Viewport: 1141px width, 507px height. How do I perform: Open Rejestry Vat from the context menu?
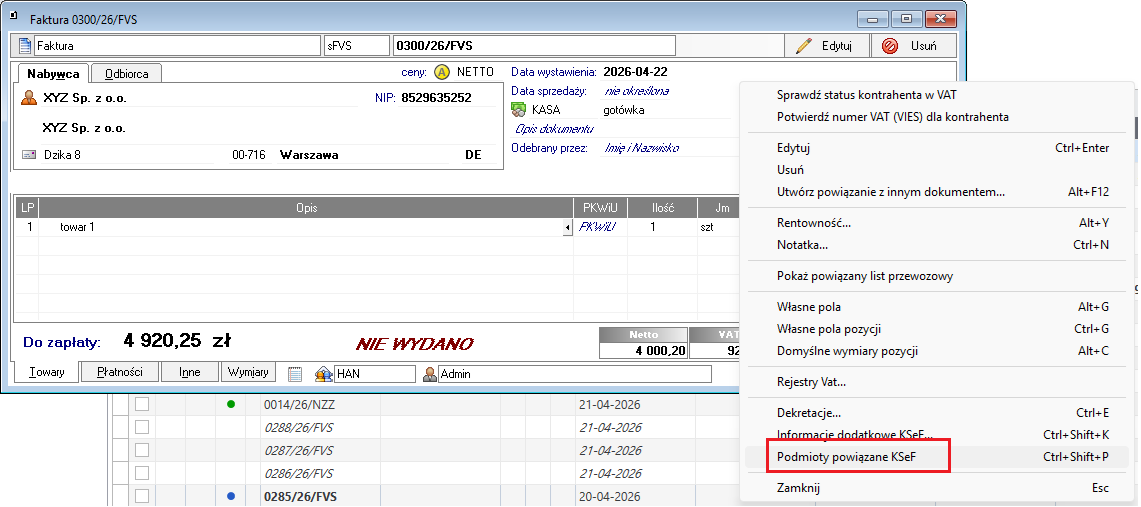[811, 382]
